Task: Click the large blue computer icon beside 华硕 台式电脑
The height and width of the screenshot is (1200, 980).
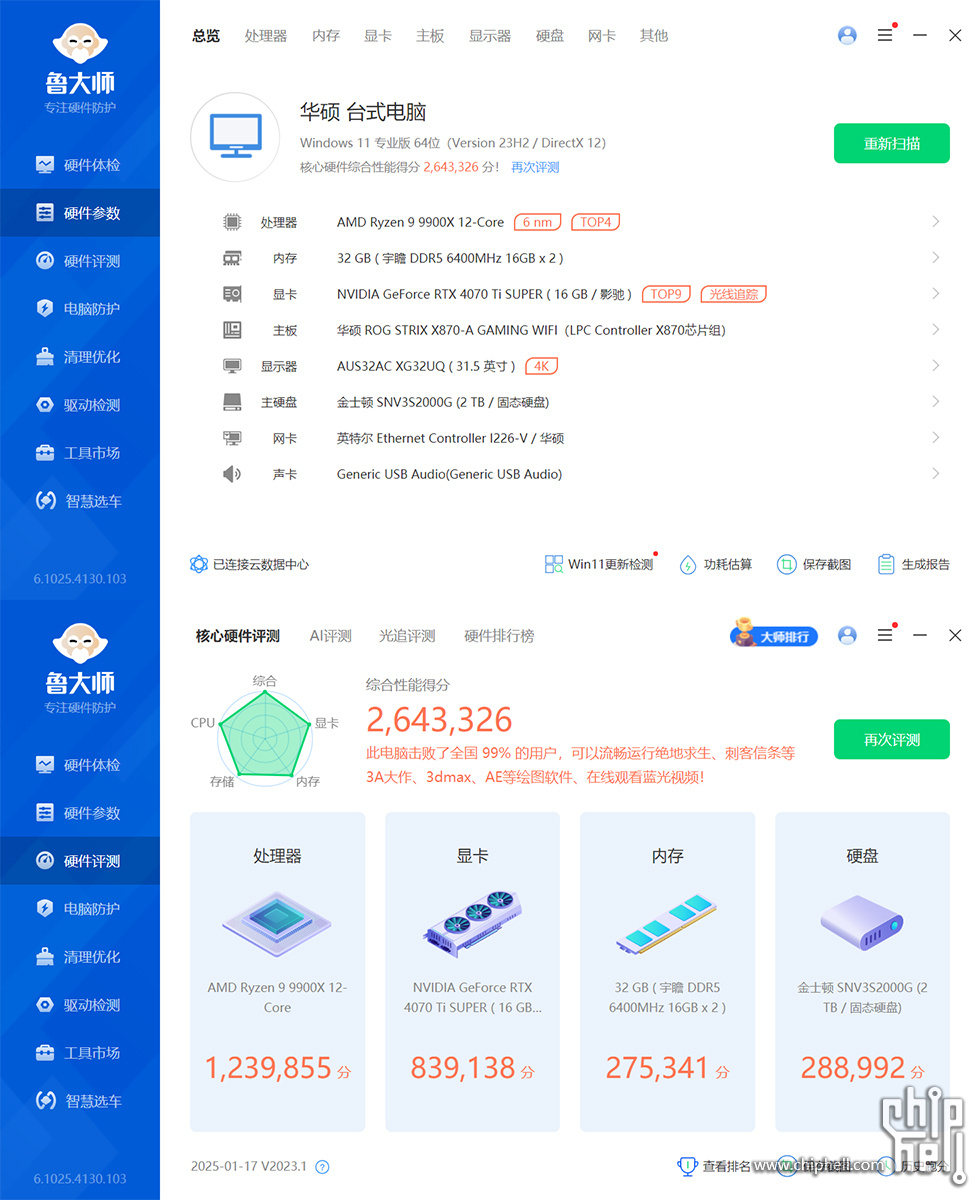Action: click(235, 137)
